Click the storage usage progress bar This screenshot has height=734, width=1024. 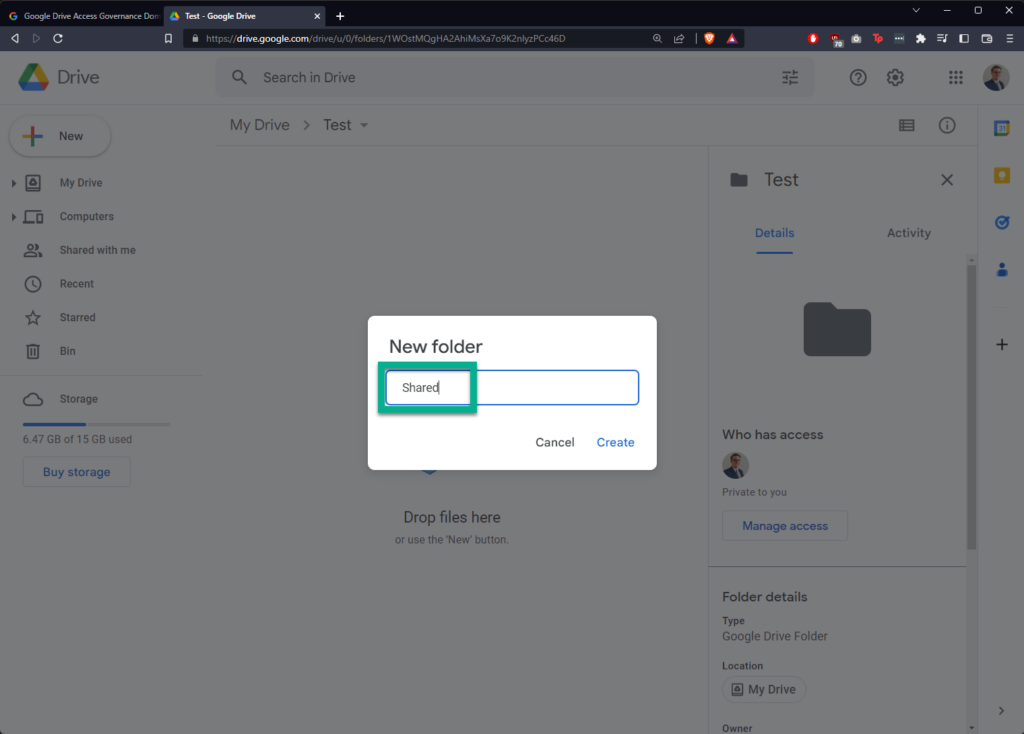[96, 424]
